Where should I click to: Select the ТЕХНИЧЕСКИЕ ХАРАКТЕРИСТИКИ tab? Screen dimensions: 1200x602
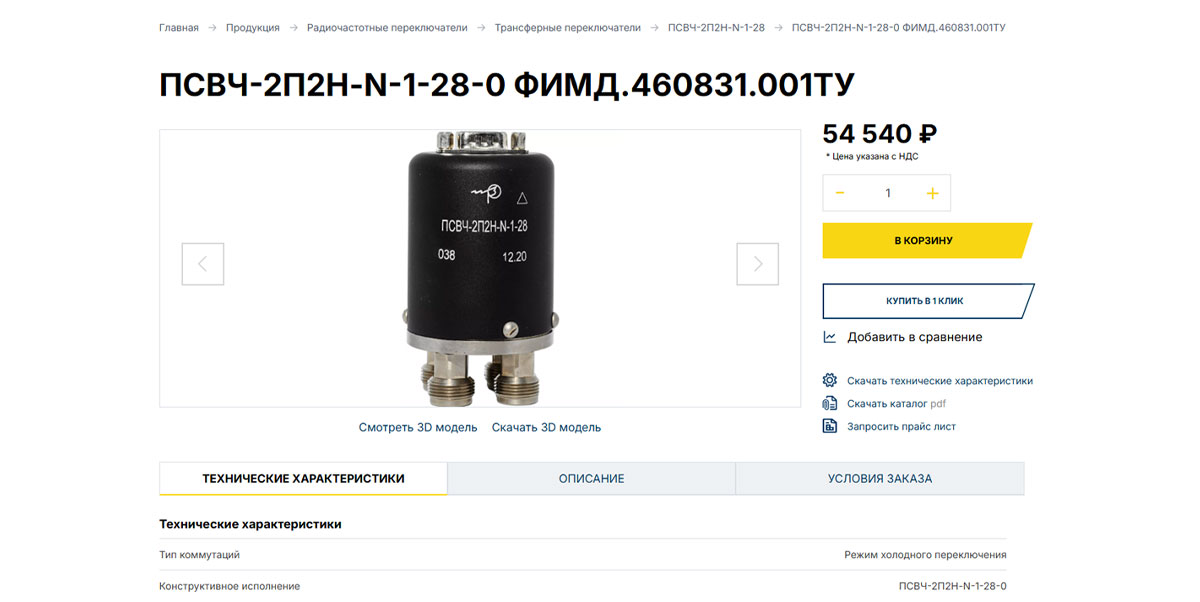(x=303, y=478)
